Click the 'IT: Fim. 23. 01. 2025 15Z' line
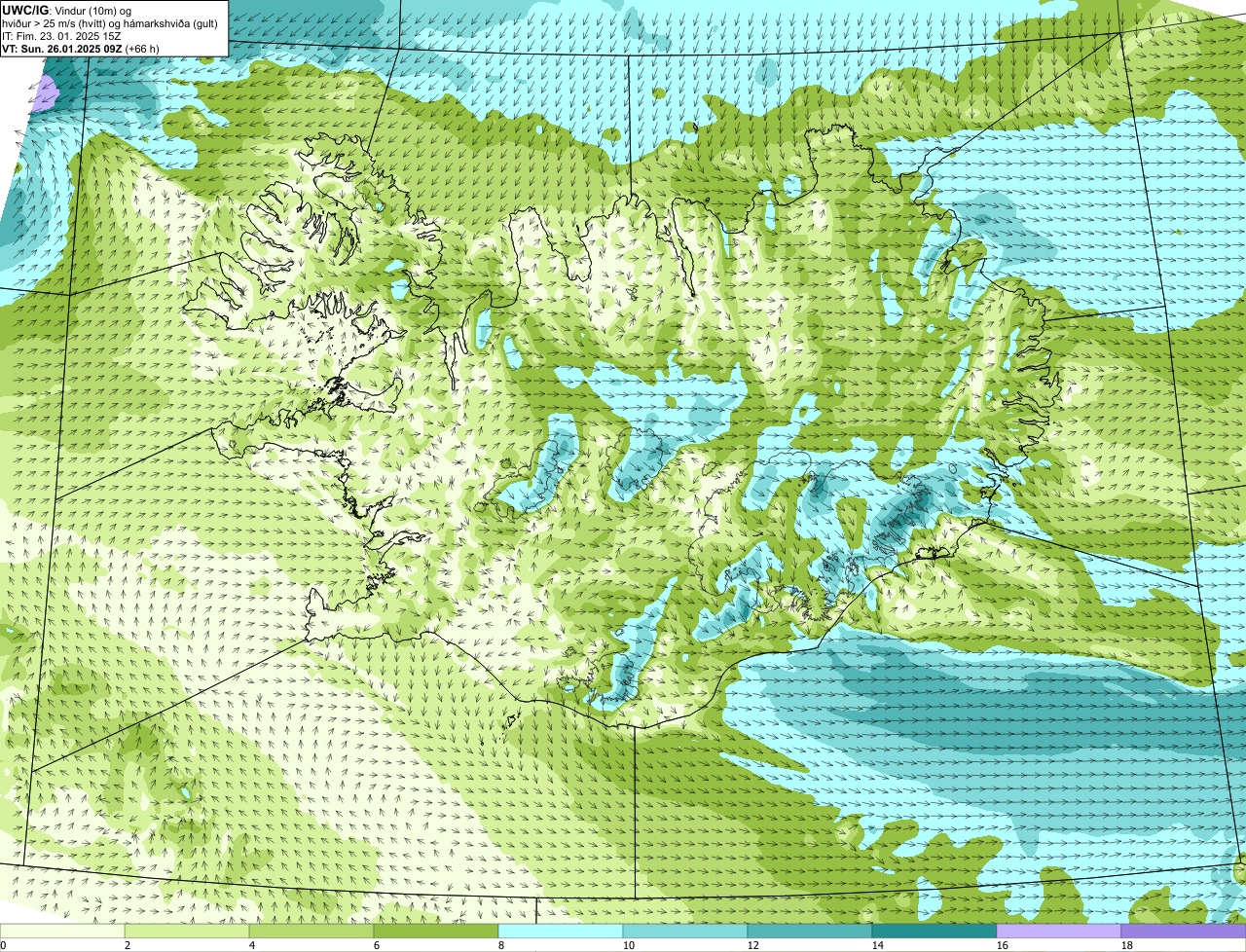 coord(62,36)
